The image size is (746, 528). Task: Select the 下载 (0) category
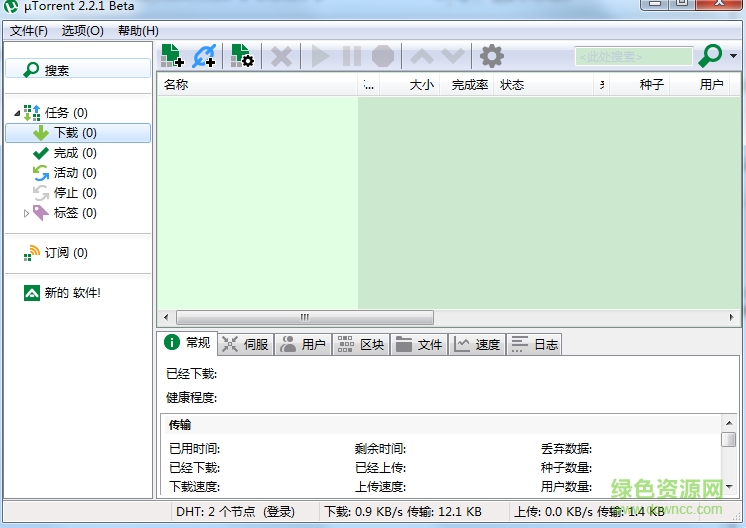point(78,133)
